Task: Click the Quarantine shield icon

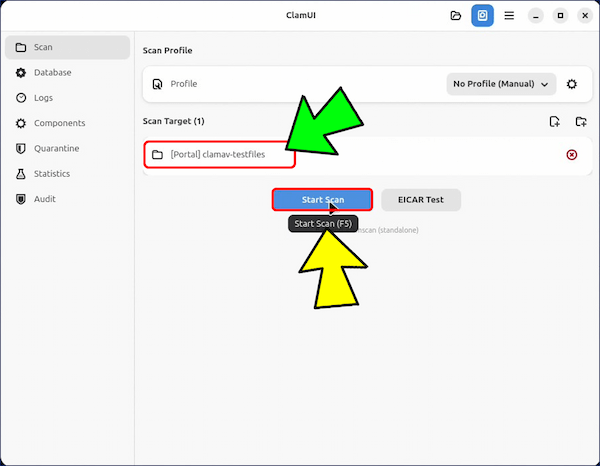Action: pos(21,148)
